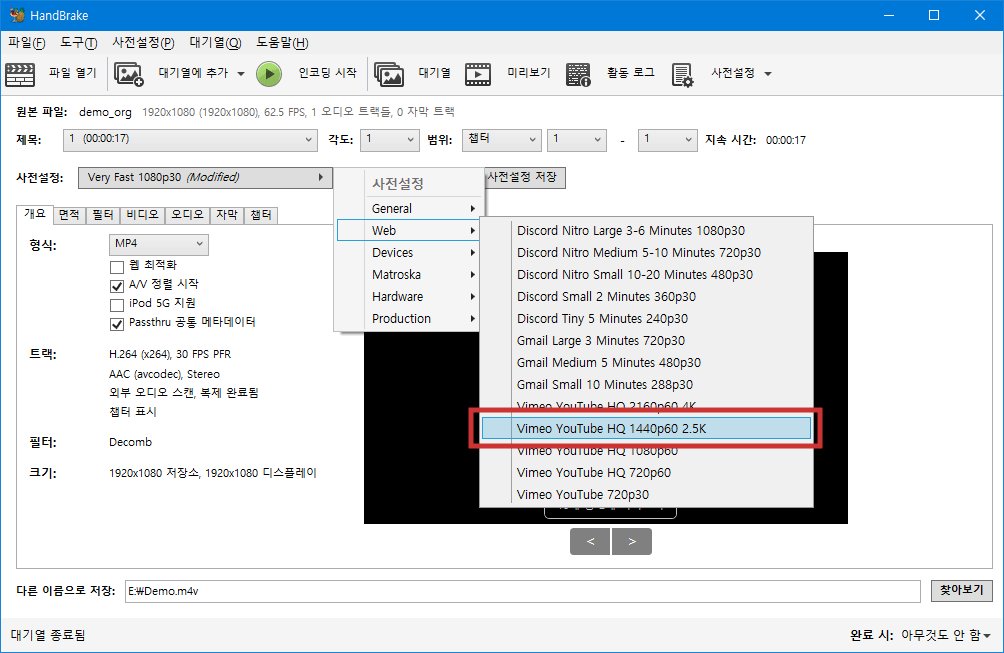Click the Very Fast 1080p30 preset selector

click(205, 177)
